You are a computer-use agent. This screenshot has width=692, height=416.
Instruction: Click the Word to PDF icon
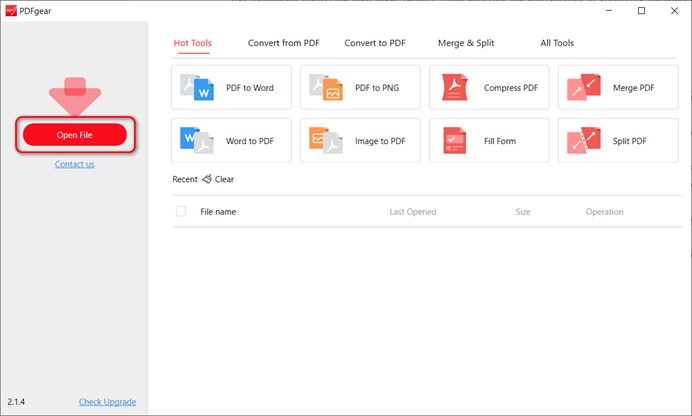coord(197,140)
